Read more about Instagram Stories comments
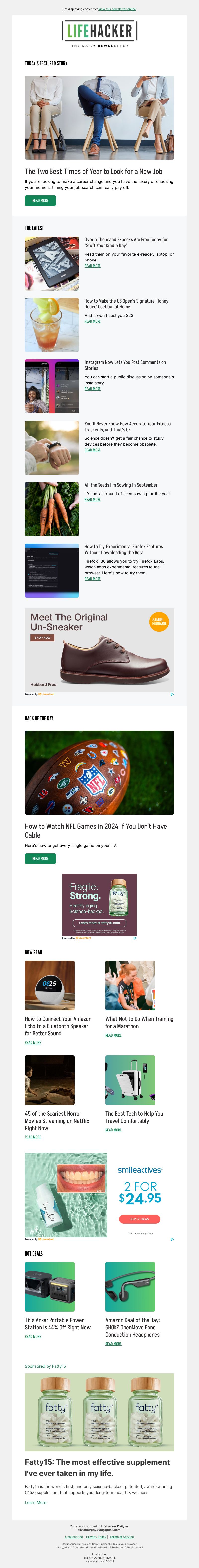Image resolution: width=199 pixels, height=1568 pixels. 93,388
